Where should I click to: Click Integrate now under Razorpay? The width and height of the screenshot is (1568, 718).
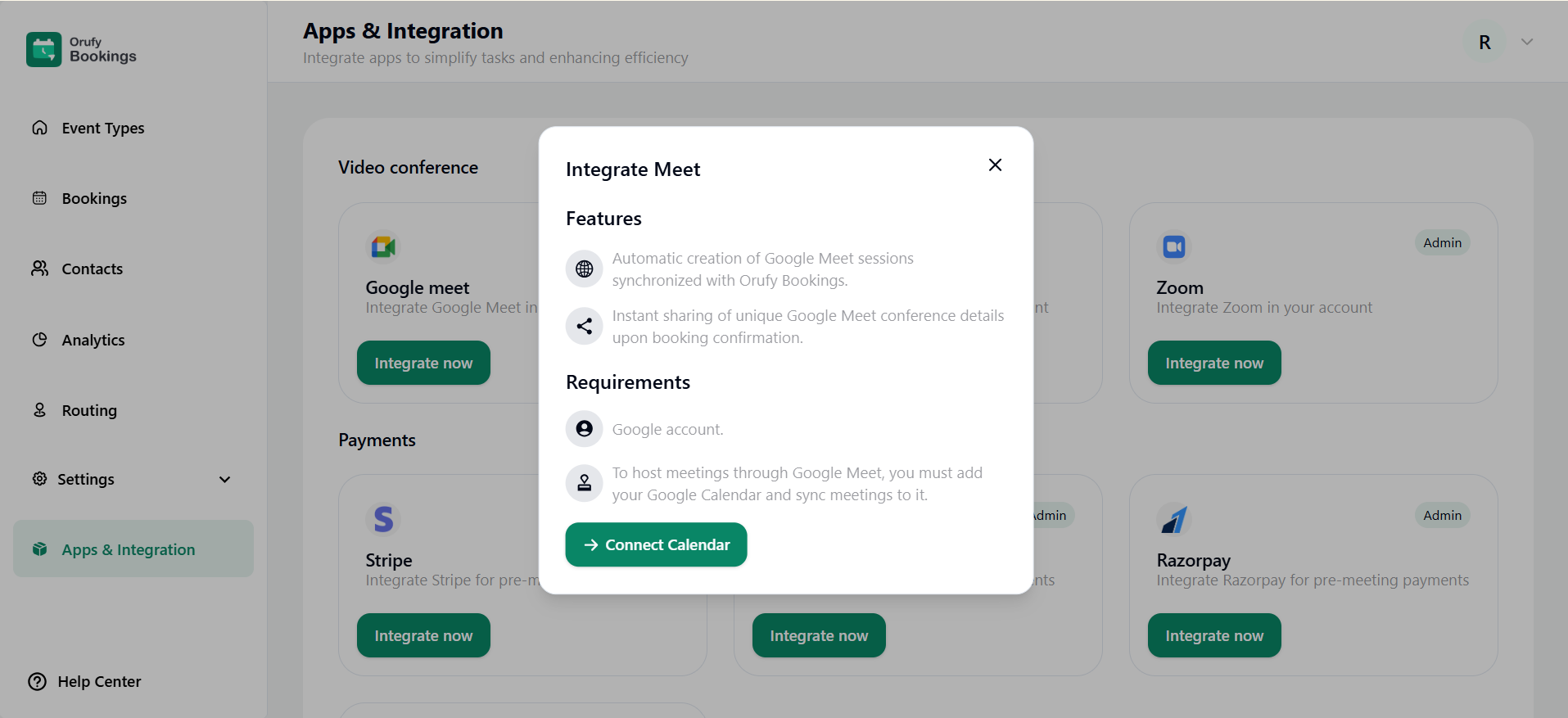(1213, 635)
